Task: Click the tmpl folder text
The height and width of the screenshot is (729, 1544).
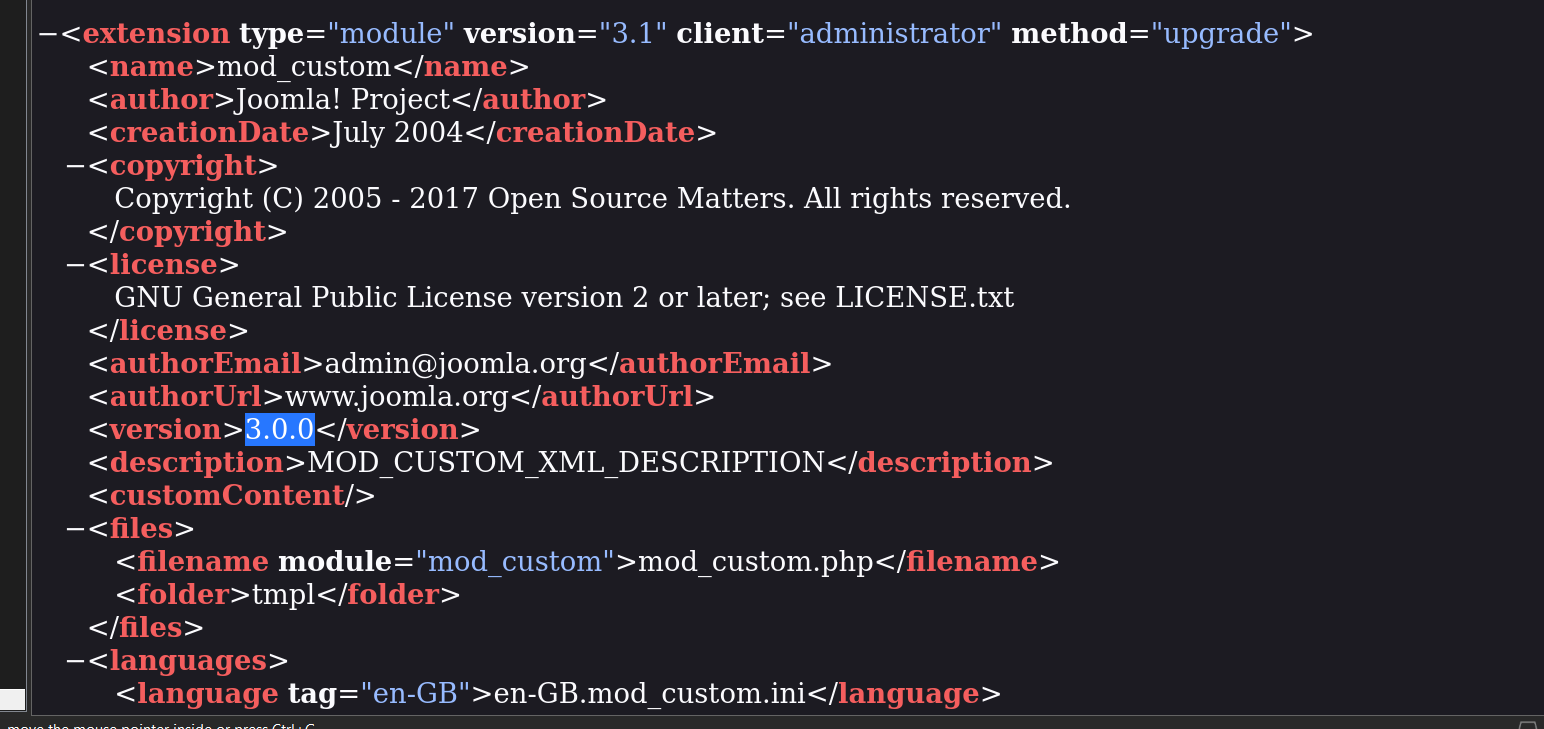Action: [x=284, y=595]
